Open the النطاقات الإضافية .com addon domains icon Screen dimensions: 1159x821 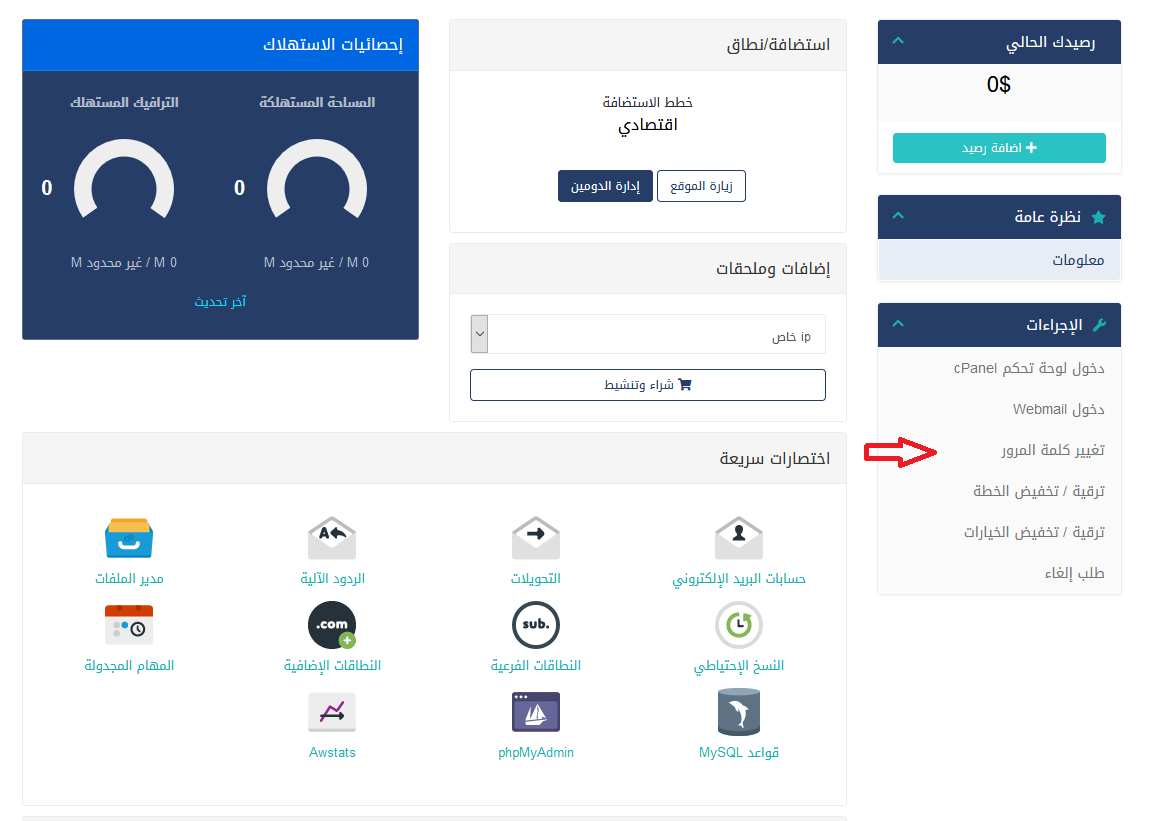332,625
